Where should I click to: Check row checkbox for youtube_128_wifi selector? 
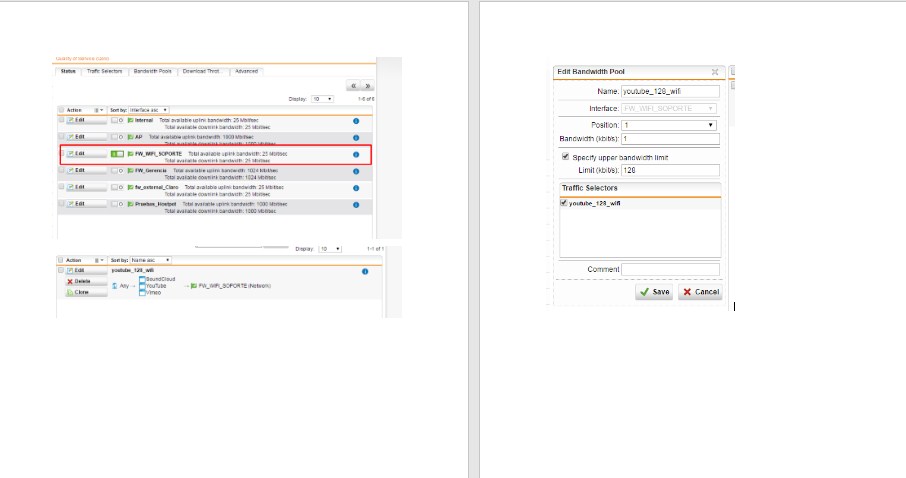(61, 270)
